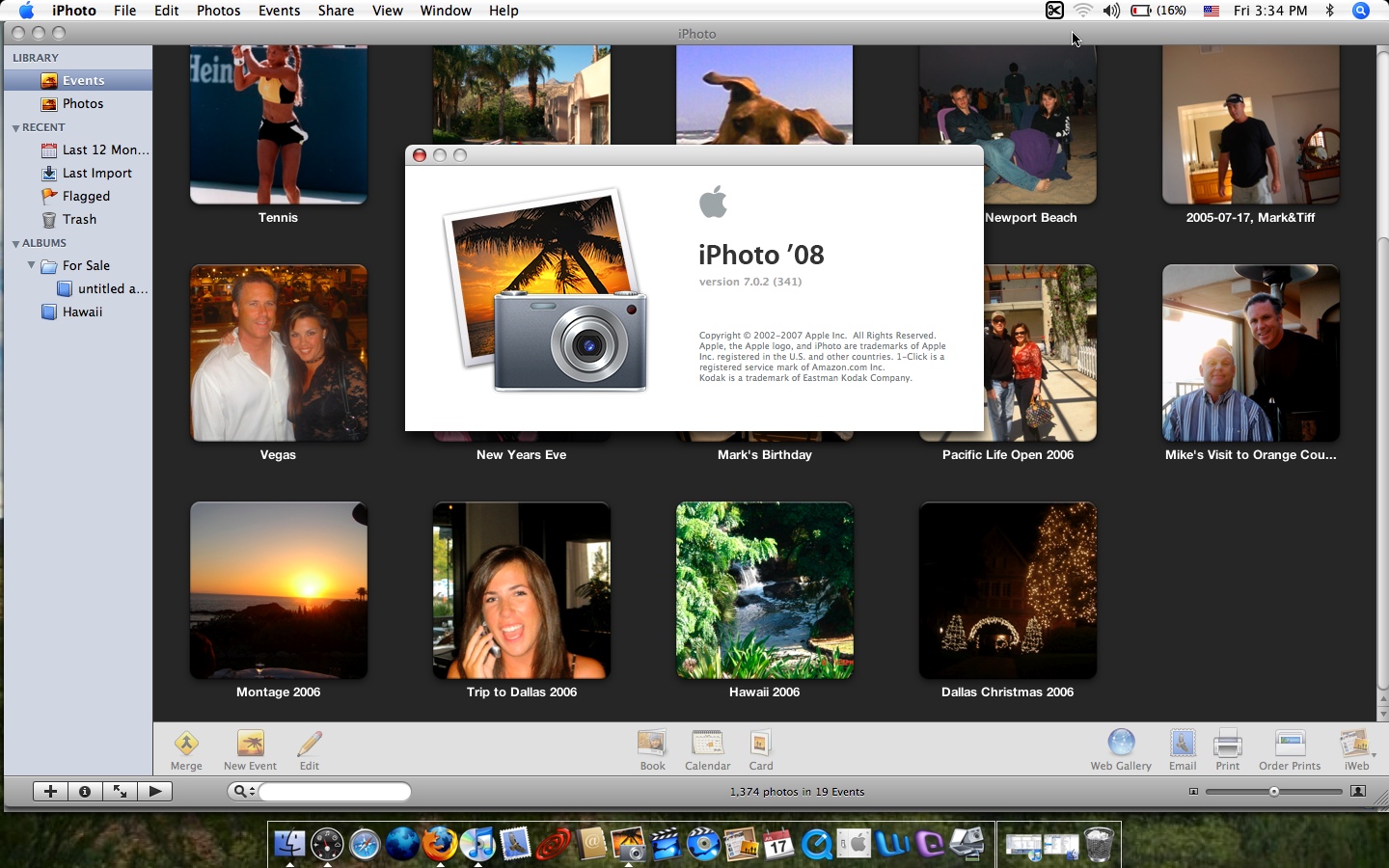Collapse the RECENT sidebar section
1389x868 pixels.
[15, 128]
